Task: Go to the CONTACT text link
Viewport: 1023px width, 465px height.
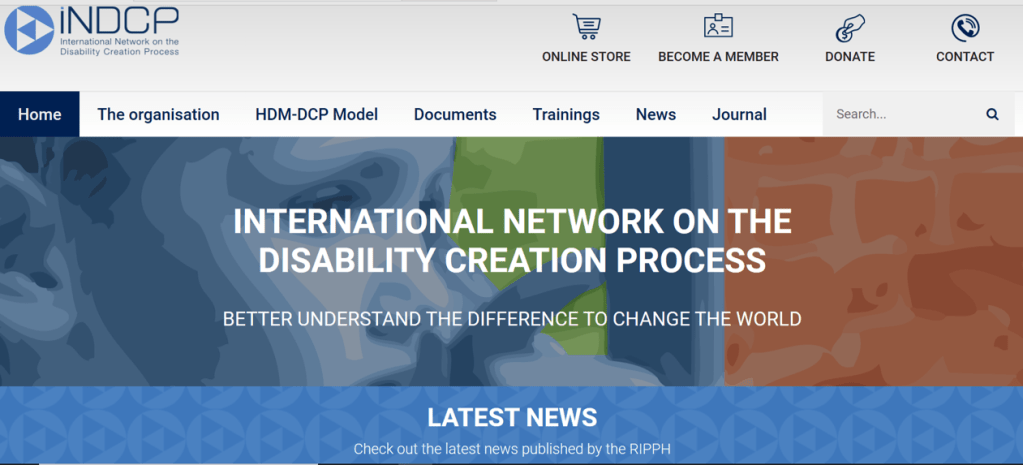Action: (965, 57)
